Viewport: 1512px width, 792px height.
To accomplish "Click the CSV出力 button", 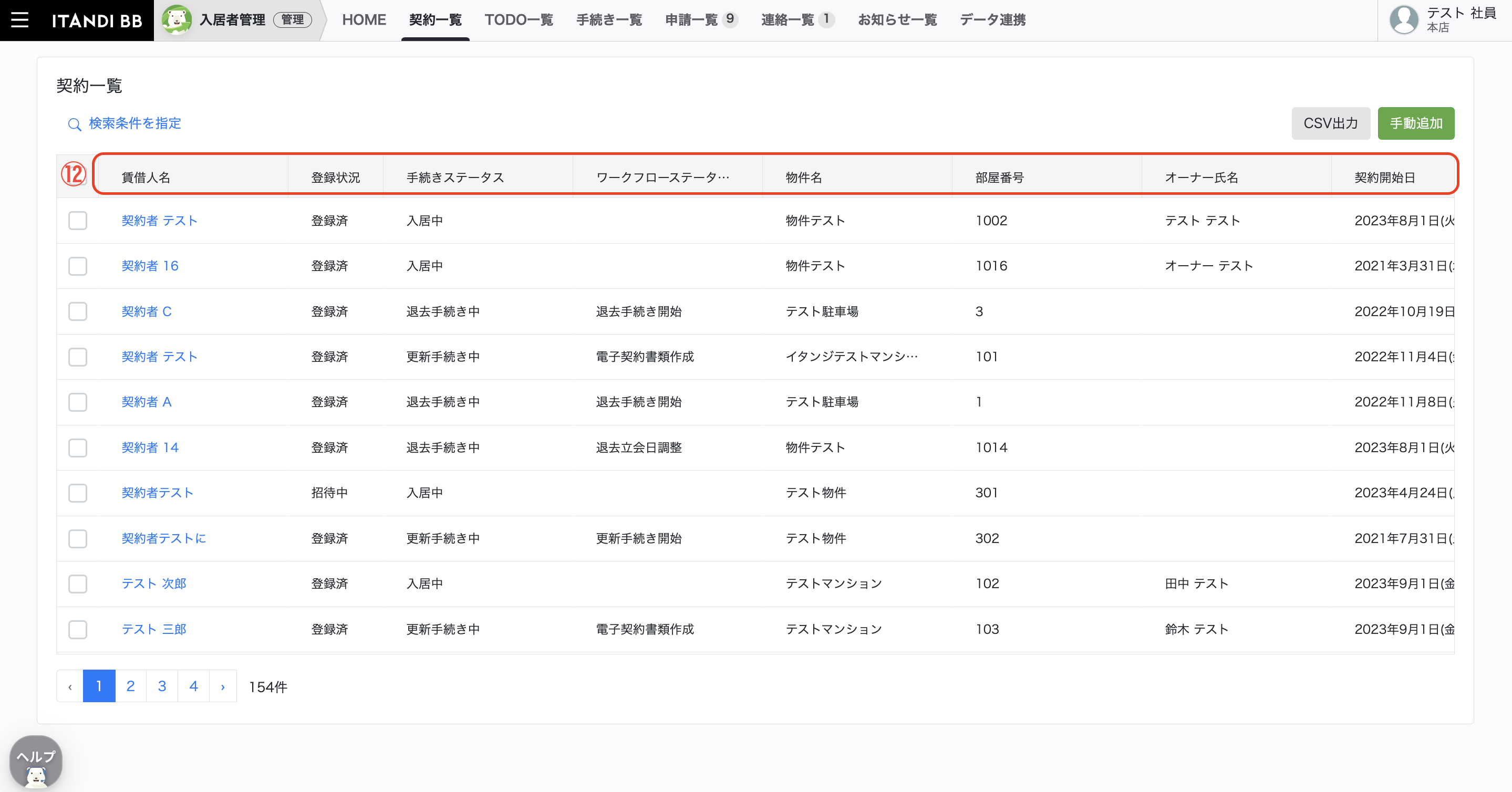I will coord(1331,123).
